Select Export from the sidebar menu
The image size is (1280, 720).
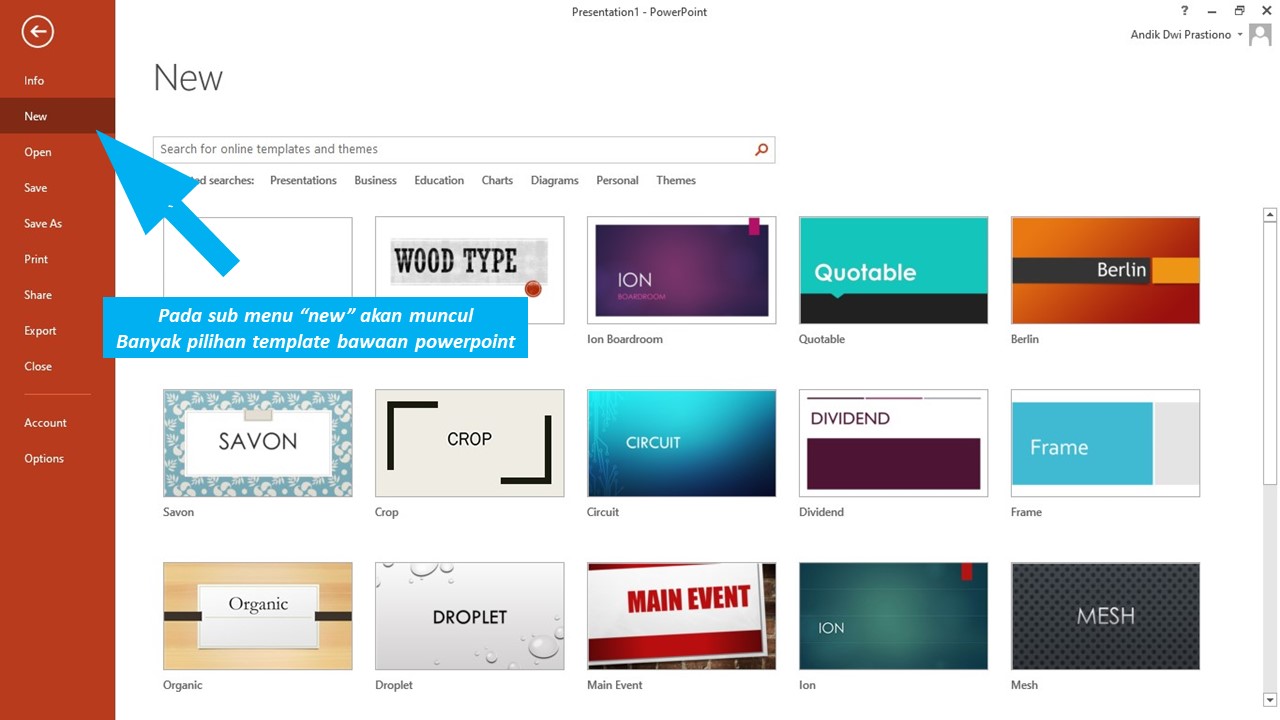click(x=40, y=330)
